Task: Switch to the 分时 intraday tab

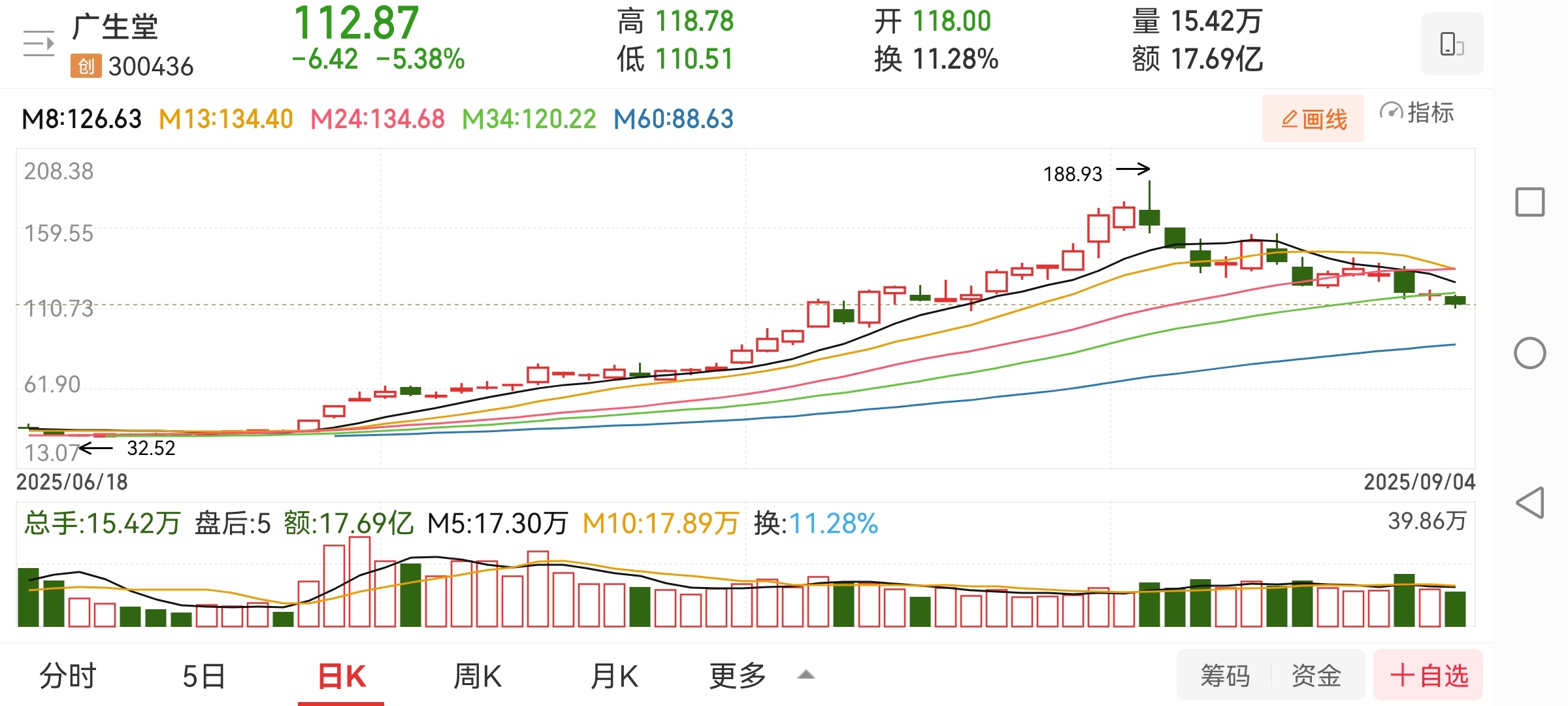Action: click(x=68, y=676)
